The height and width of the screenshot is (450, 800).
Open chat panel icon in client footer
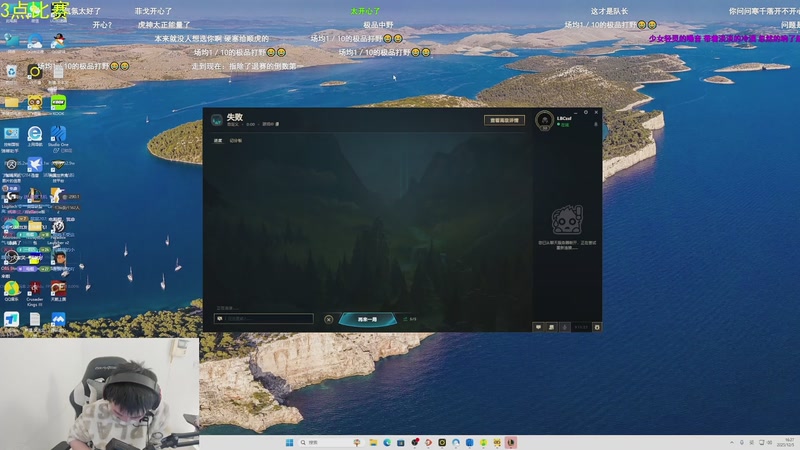coord(539,326)
